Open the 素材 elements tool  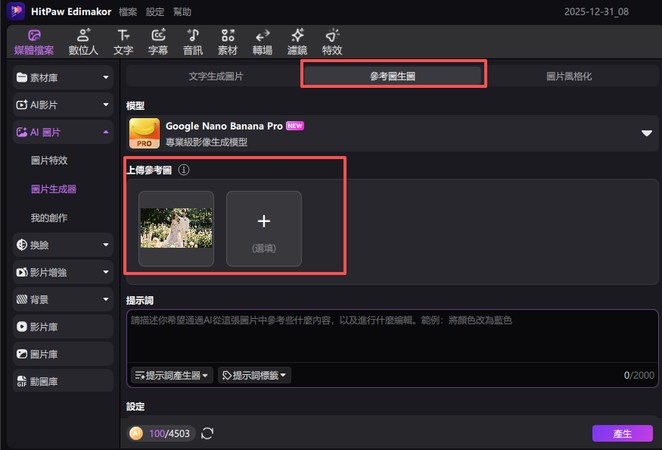point(228,43)
